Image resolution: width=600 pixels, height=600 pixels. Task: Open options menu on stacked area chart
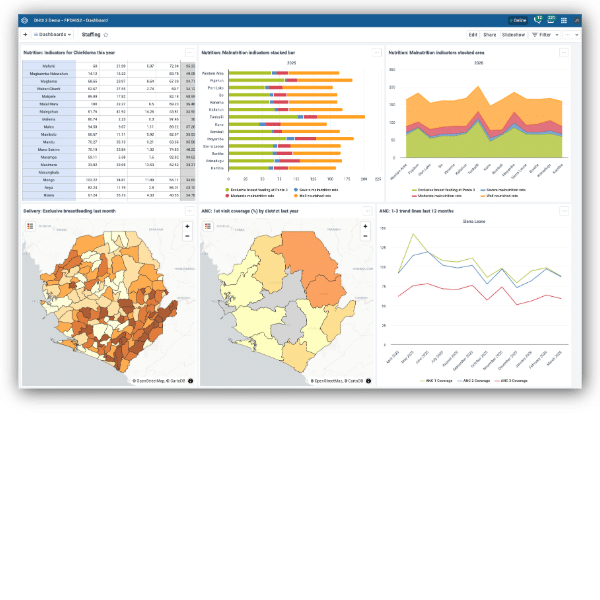coord(565,50)
